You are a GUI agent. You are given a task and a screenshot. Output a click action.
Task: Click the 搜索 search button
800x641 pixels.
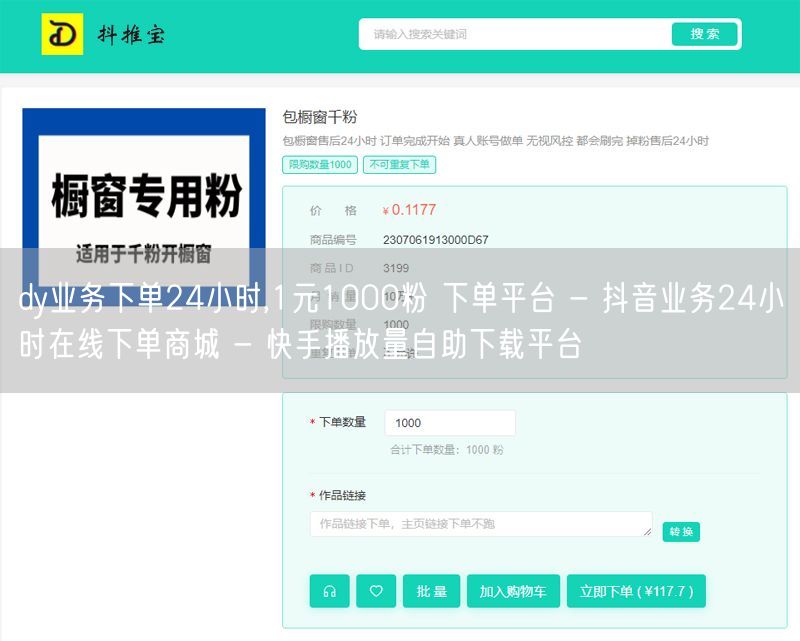pos(705,34)
